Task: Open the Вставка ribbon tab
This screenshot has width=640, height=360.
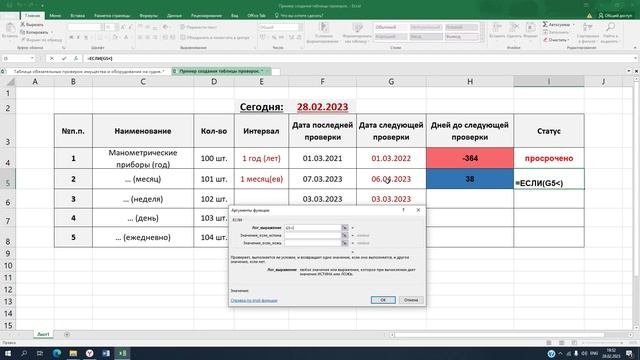Action: tap(78, 16)
